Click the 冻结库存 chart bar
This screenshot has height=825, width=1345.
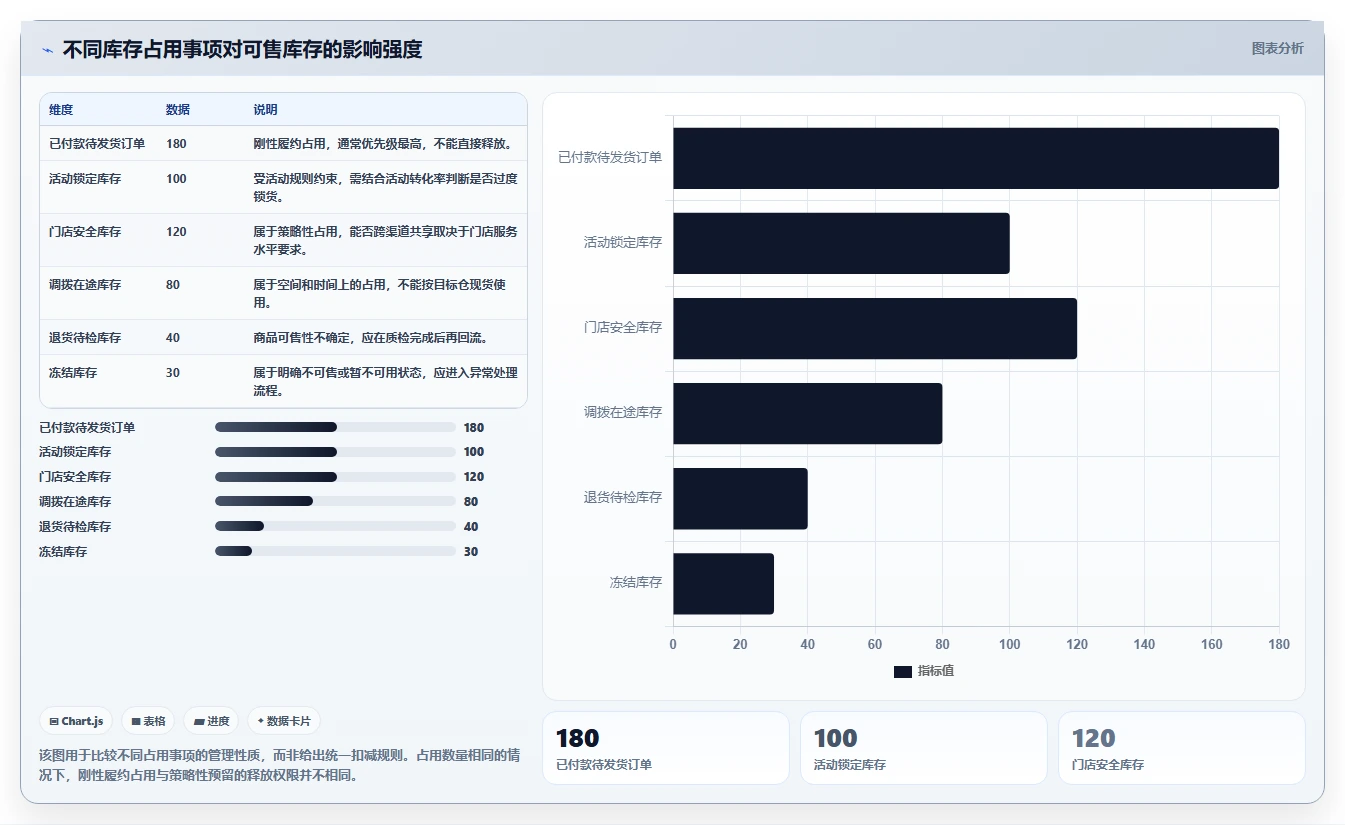click(x=723, y=583)
